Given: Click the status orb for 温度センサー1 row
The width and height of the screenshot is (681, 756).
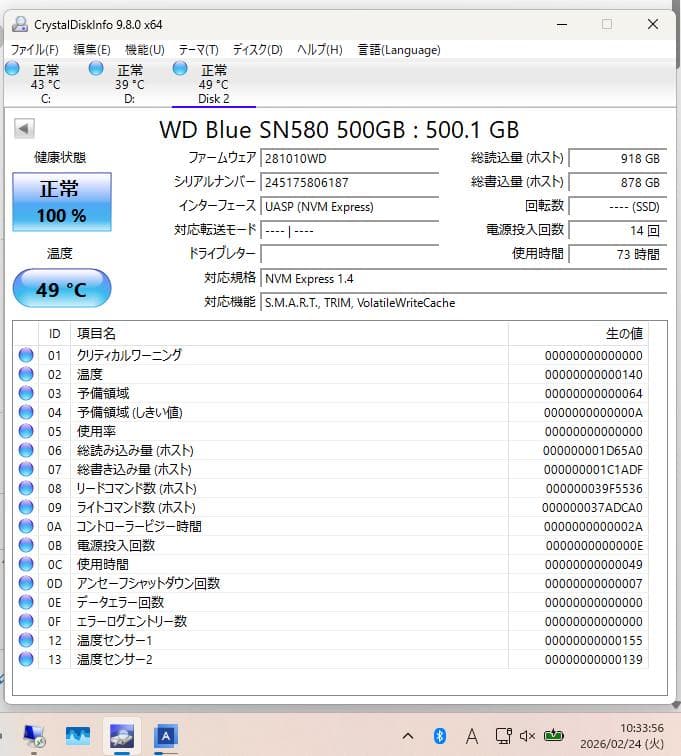Looking at the screenshot, I should point(26,640).
